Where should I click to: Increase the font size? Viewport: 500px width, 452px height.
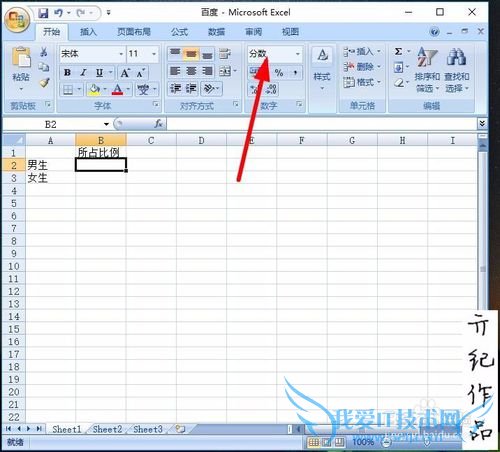pyautogui.click(x=125, y=72)
